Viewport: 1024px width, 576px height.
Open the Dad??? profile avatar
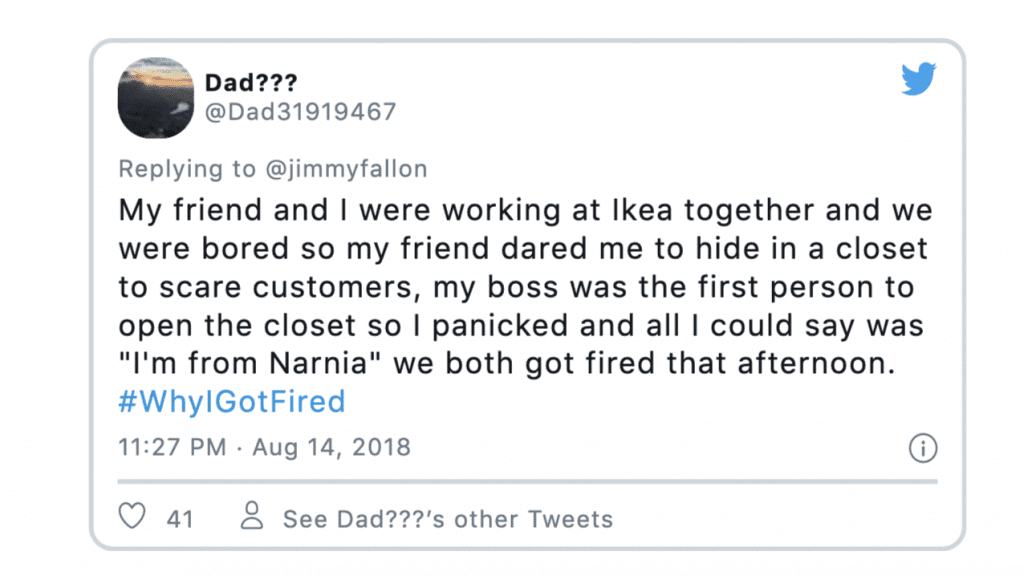coord(155,97)
